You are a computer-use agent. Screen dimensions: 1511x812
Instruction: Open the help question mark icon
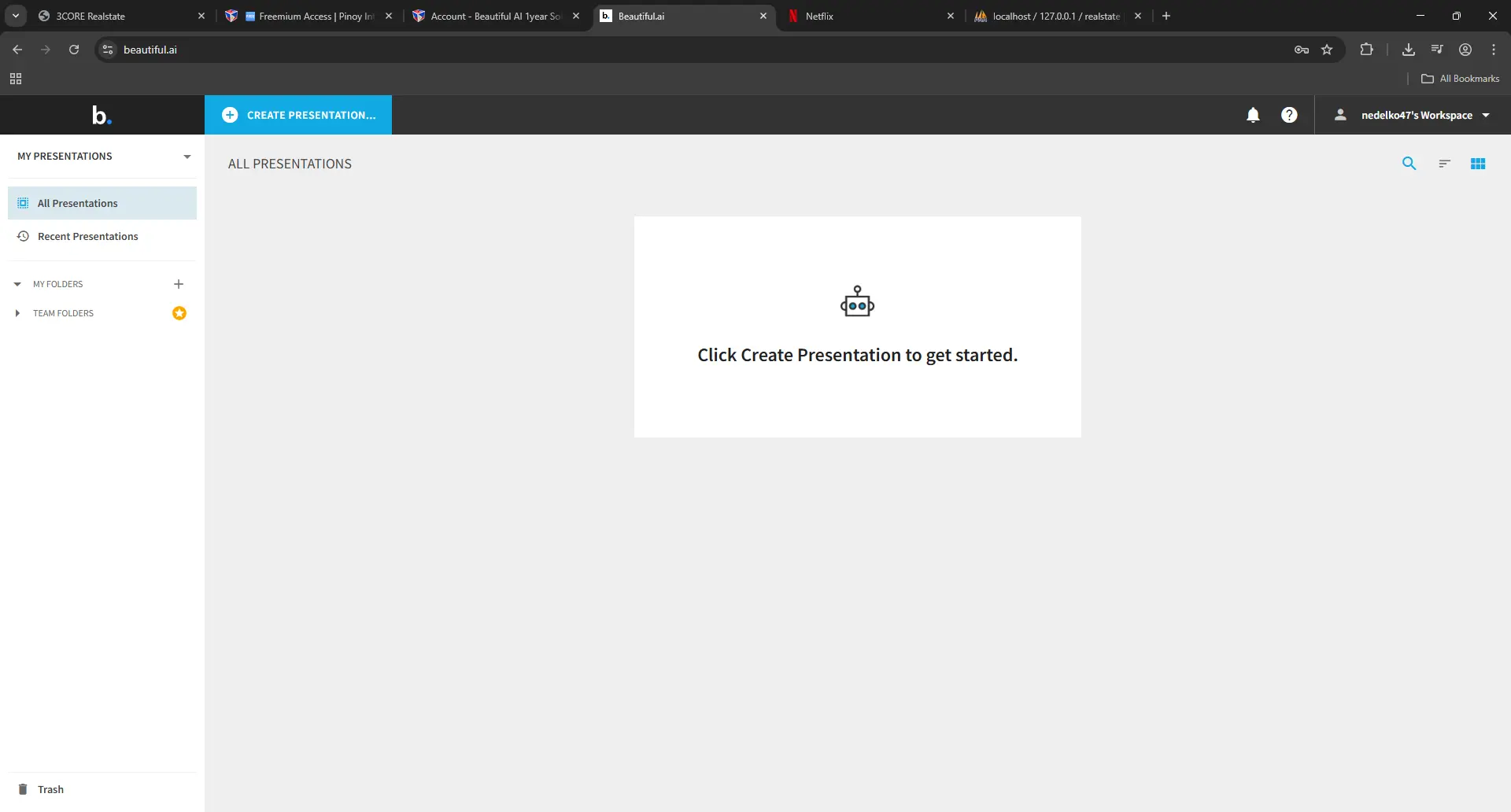coord(1289,115)
